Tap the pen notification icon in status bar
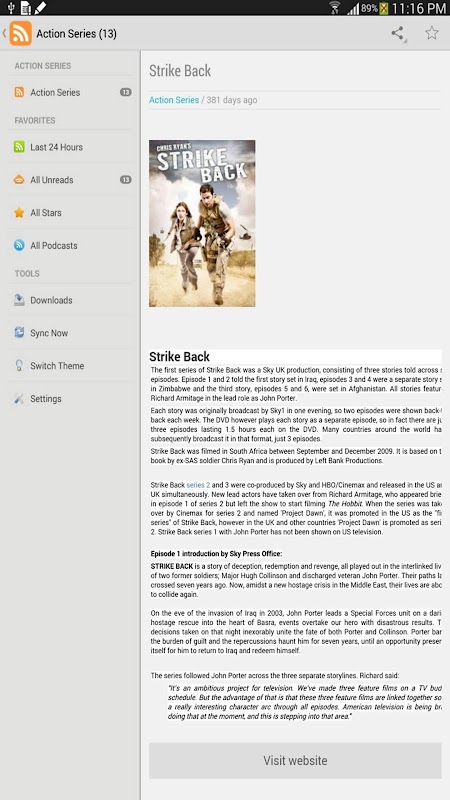The image size is (450, 800). pos(40,8)
